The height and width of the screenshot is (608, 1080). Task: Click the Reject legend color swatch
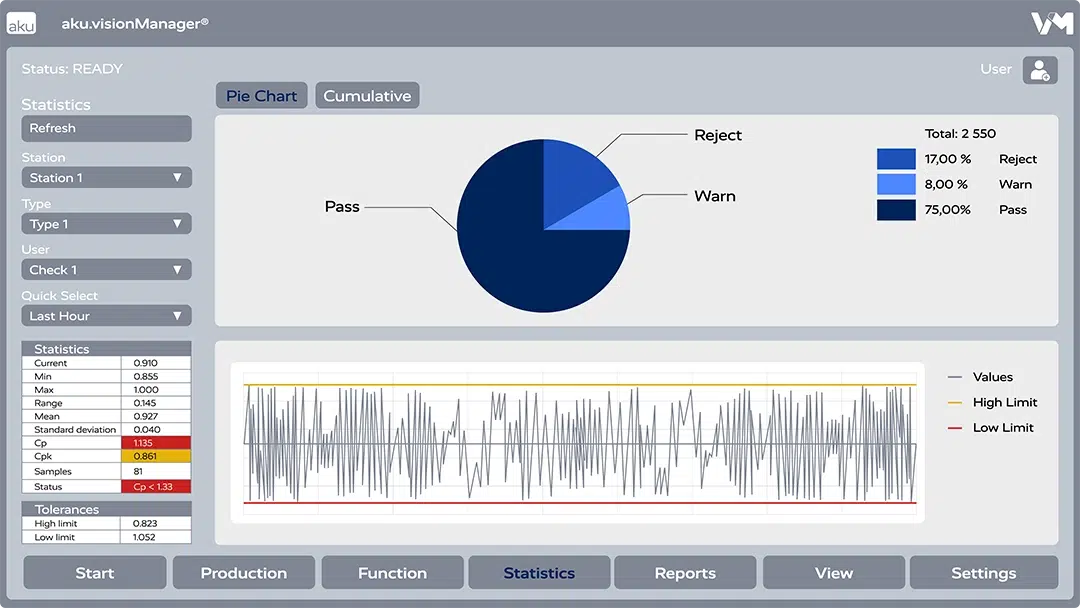coord(896,159)
